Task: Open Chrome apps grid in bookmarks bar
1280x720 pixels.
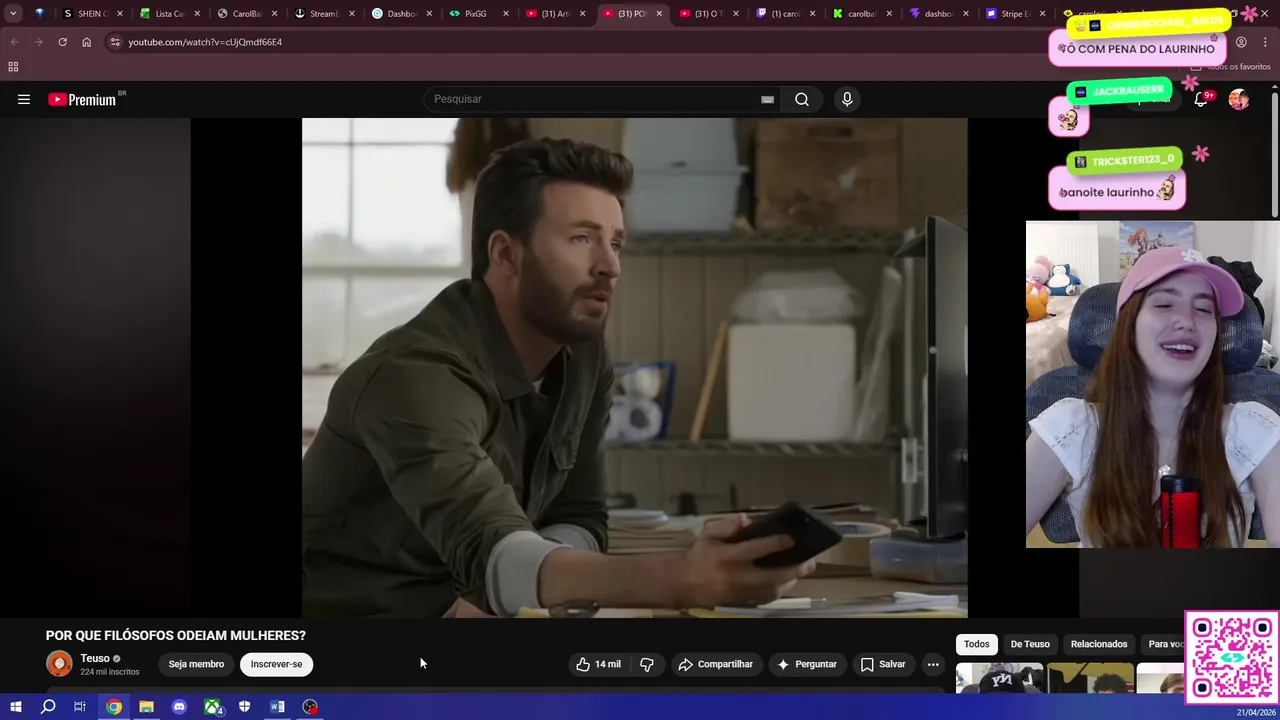Action: tap(13, 67)
